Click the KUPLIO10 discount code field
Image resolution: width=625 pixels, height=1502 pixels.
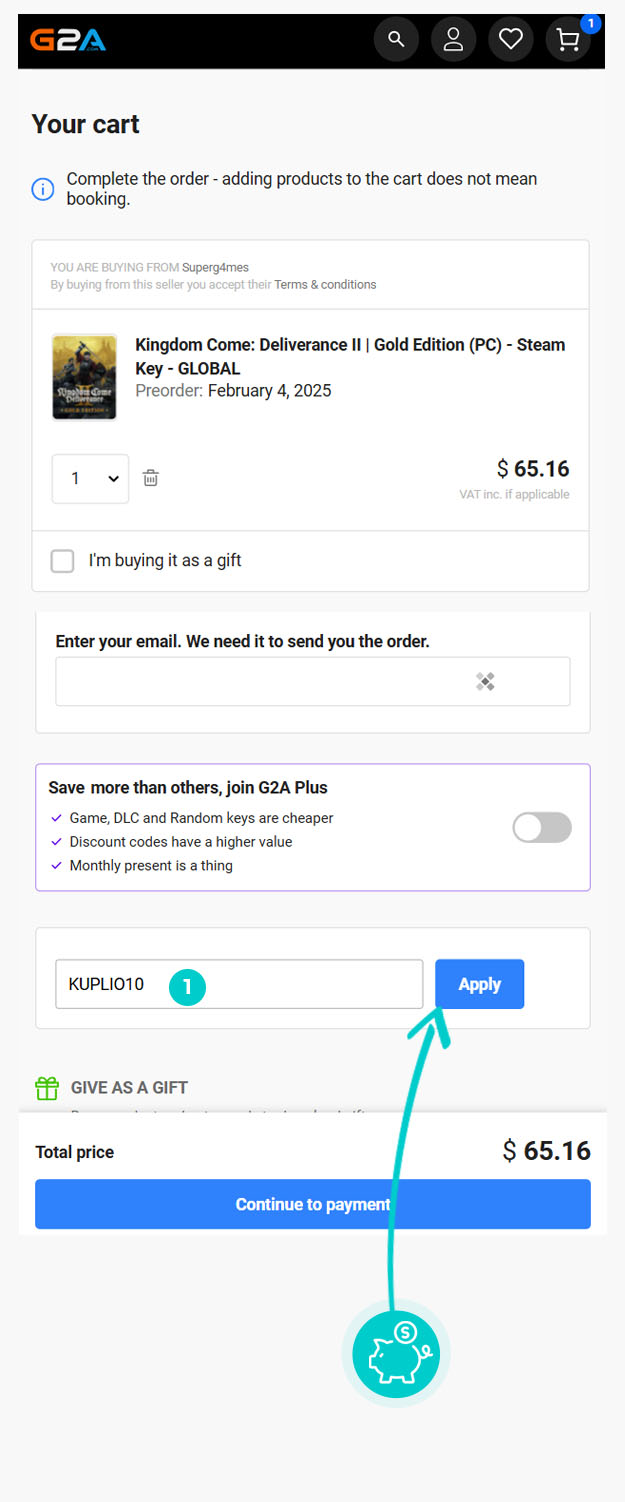click(x=239, y=984)
